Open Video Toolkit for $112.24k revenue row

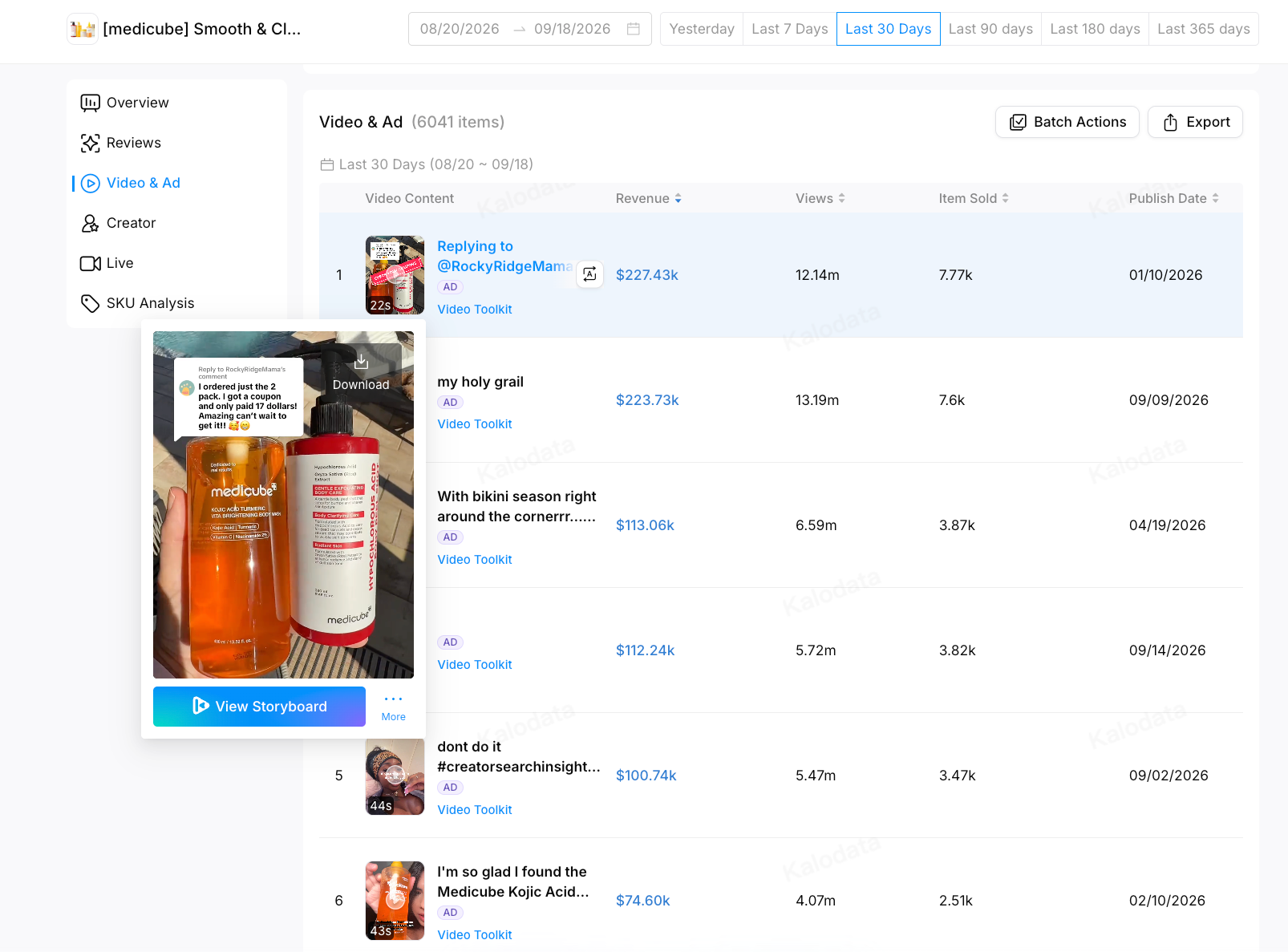pos(475,665)
